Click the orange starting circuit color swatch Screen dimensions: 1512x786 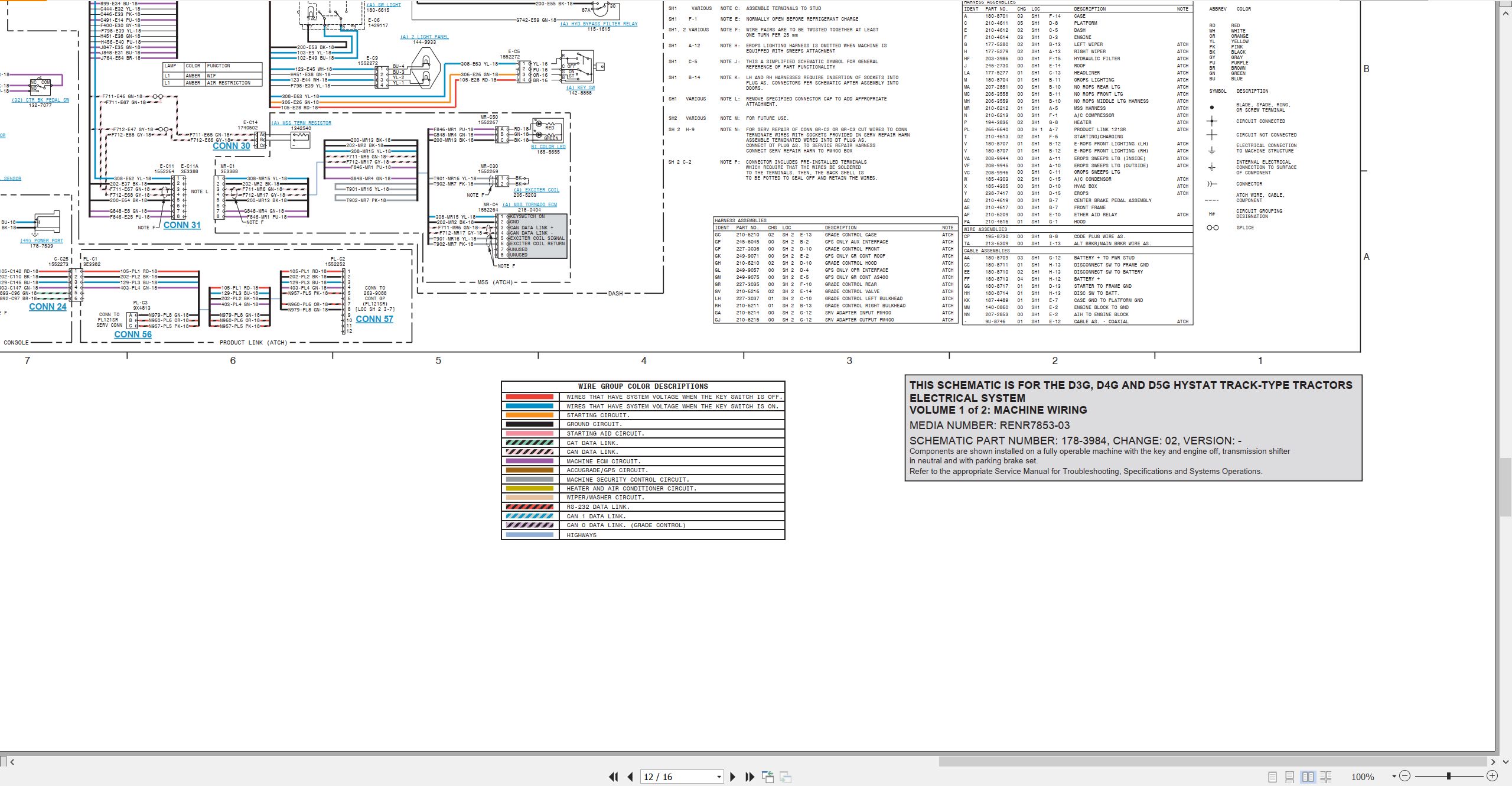pyautogui.click(x=529, y=415)
